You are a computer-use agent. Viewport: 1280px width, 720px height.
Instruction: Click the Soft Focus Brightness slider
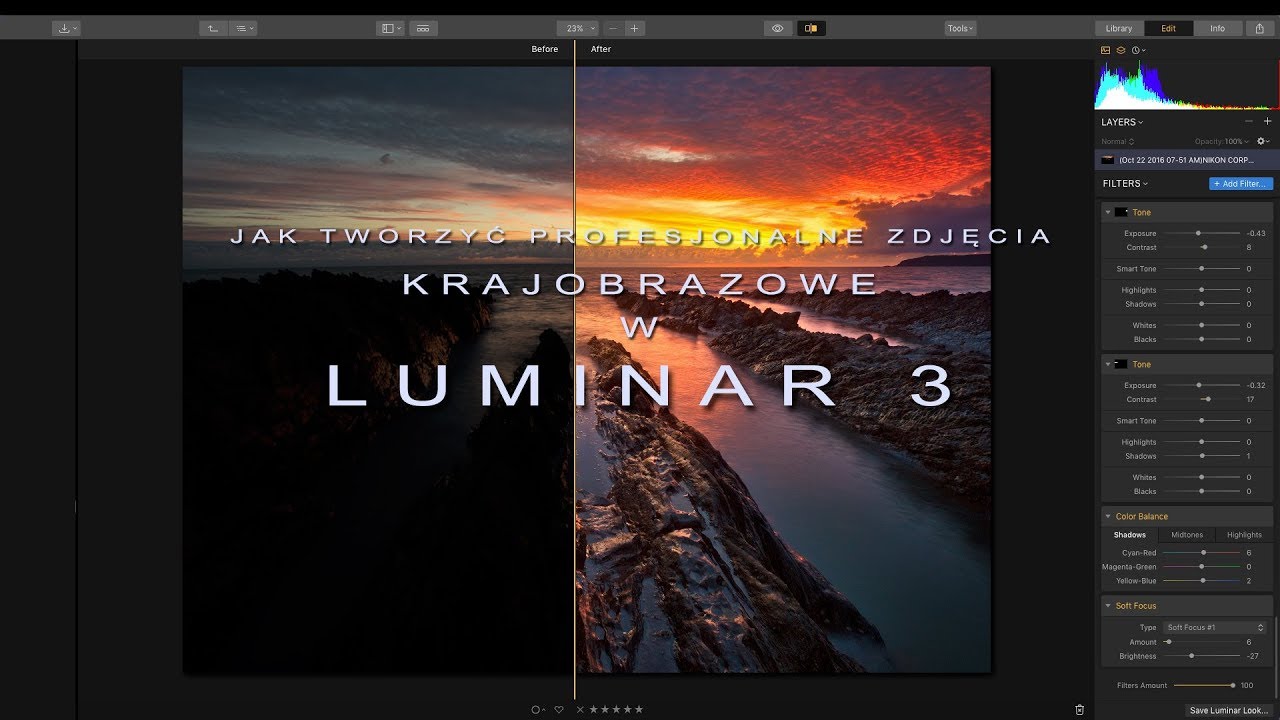click(x=1201, y=656)
